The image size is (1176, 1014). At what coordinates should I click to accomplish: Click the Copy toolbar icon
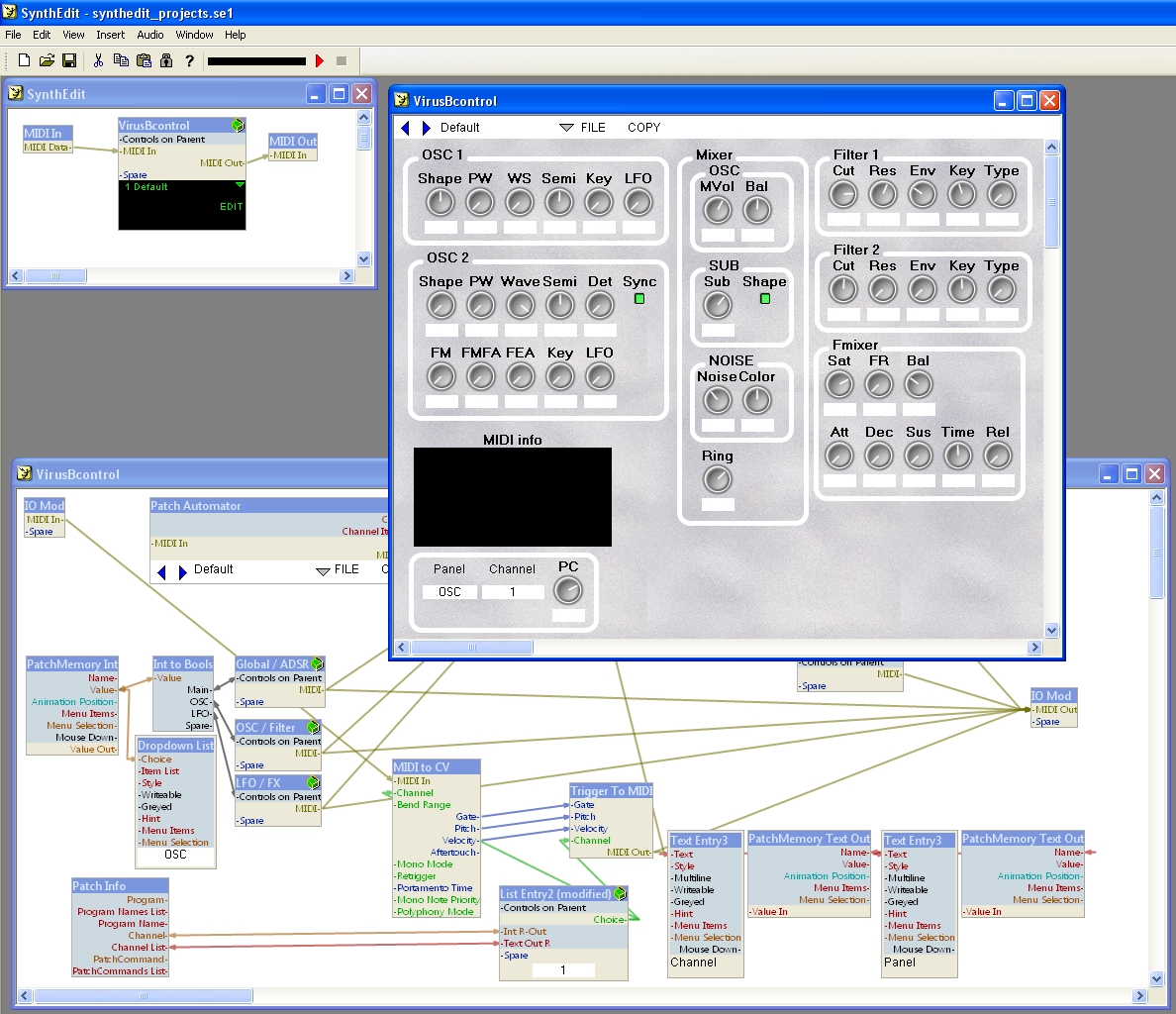point(121,60)
